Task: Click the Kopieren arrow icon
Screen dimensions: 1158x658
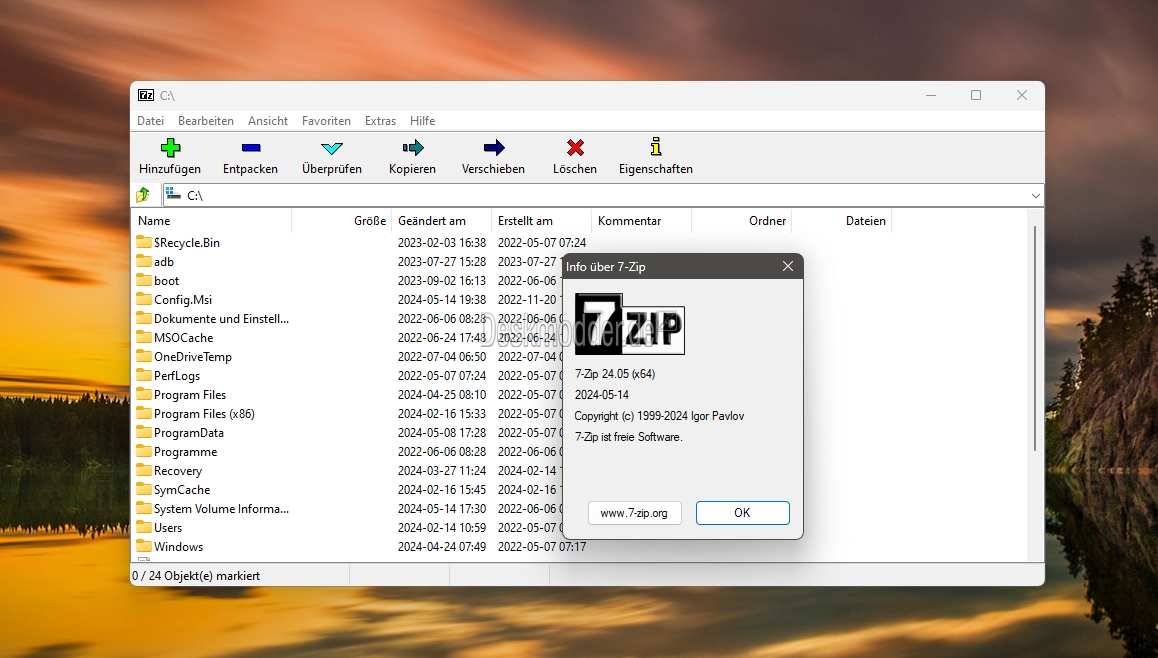Action: (413, 148)
